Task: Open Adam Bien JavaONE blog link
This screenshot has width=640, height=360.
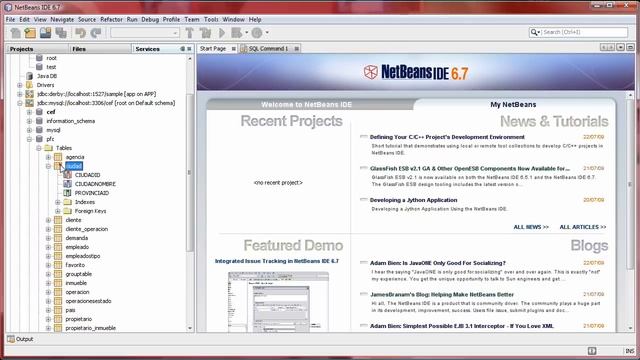Action: tap(438, 263)
